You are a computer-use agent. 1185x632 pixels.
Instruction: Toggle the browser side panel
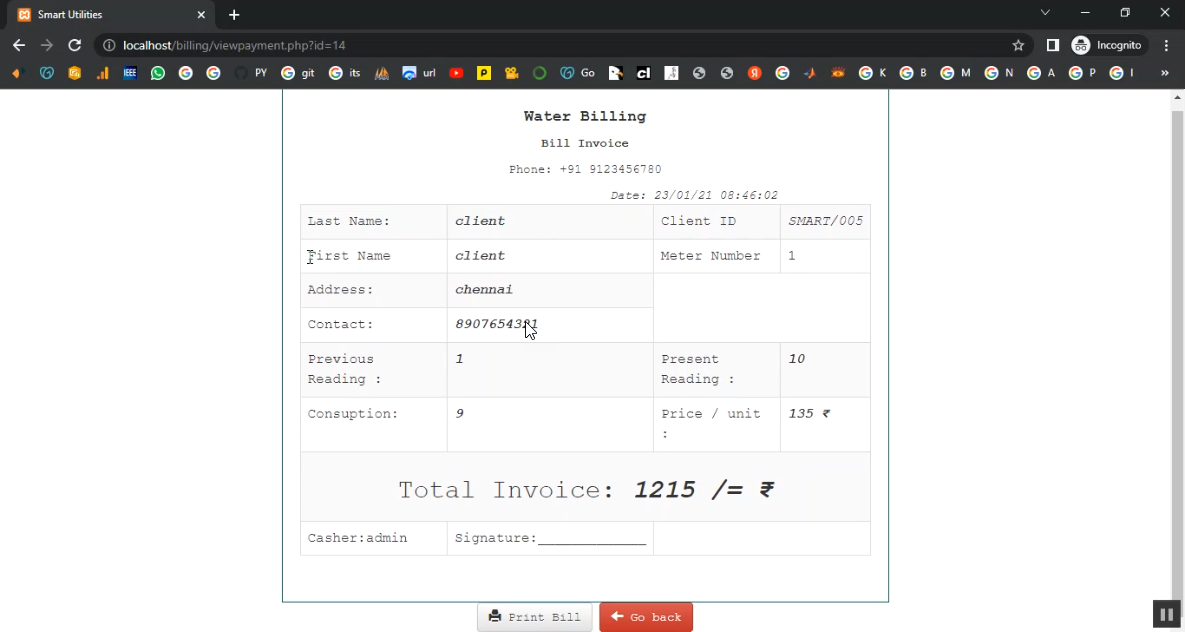[1052, 45]
